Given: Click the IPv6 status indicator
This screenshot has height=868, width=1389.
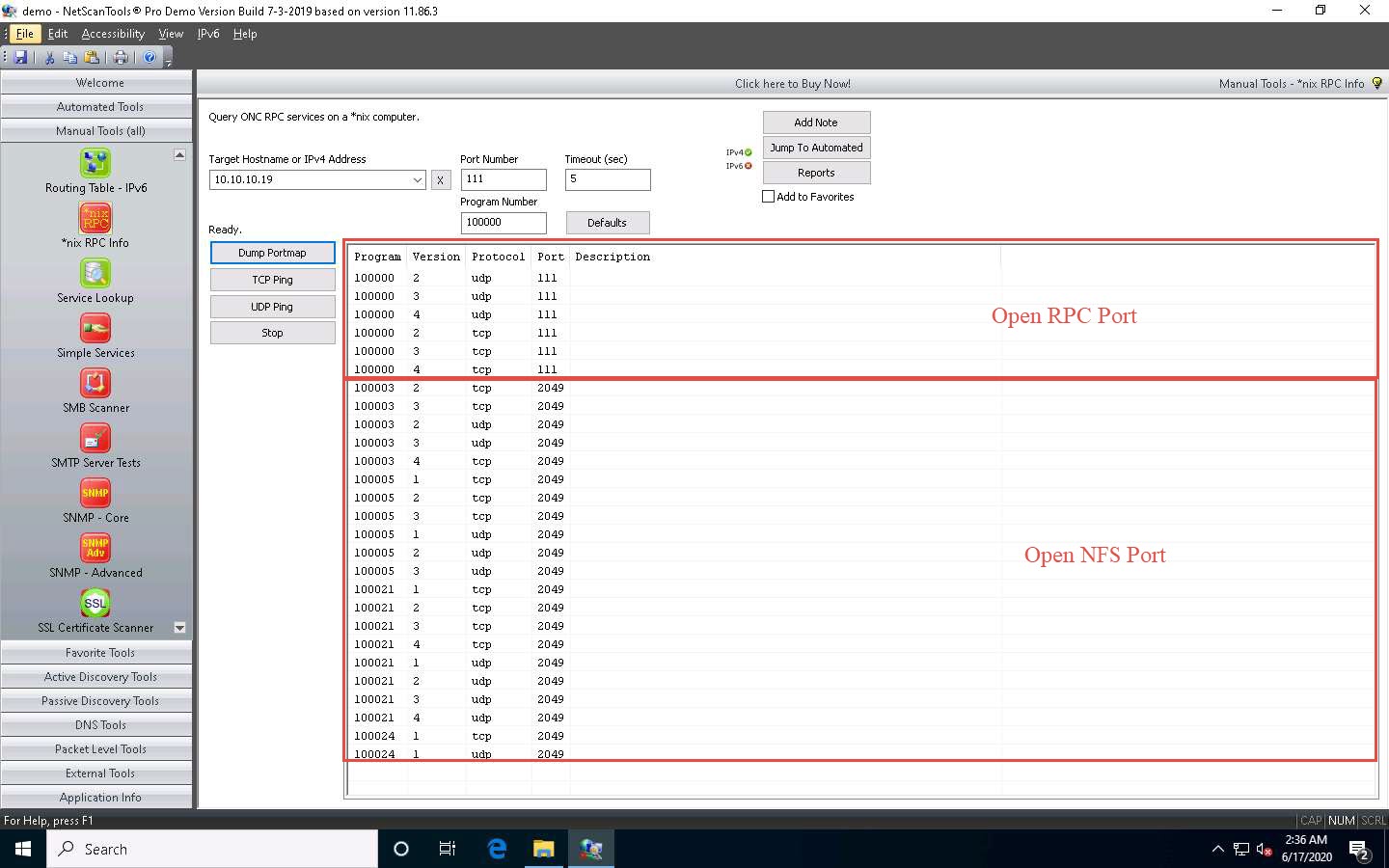Looking at the screenshot, I should [739, 166].
